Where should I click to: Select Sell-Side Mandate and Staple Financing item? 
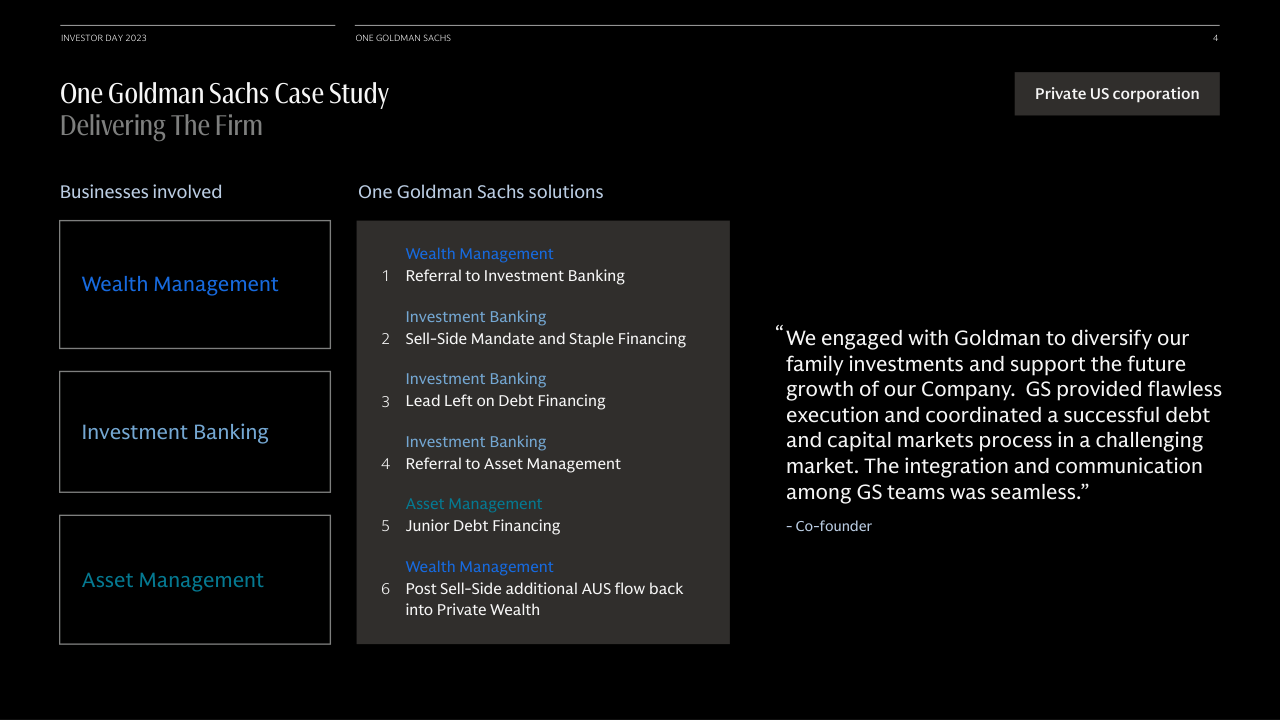(x=545, y=339)
